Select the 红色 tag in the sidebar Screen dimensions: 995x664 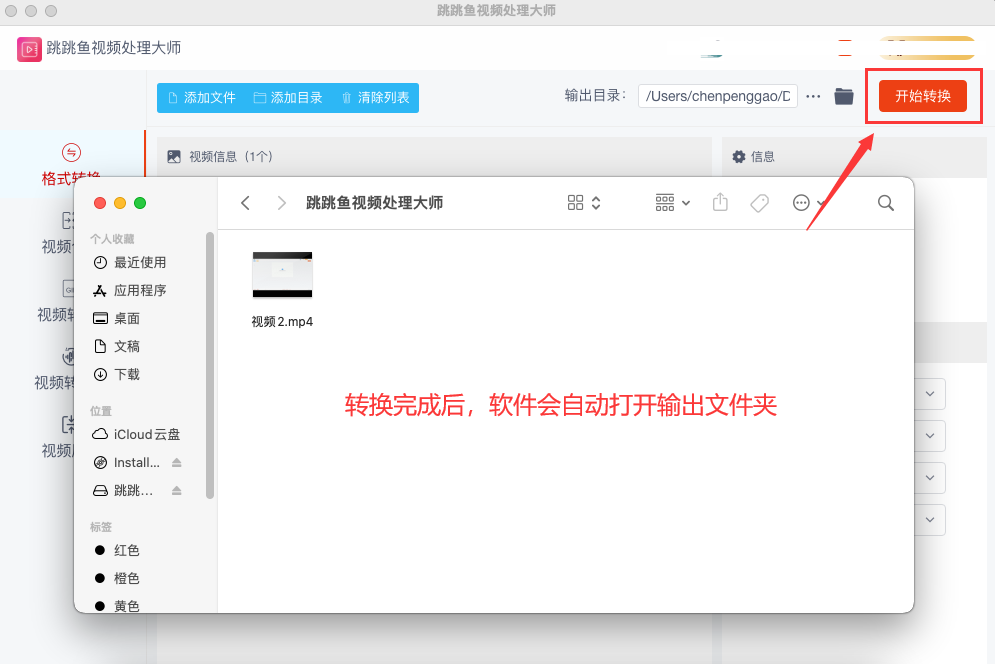pos(126,551)
